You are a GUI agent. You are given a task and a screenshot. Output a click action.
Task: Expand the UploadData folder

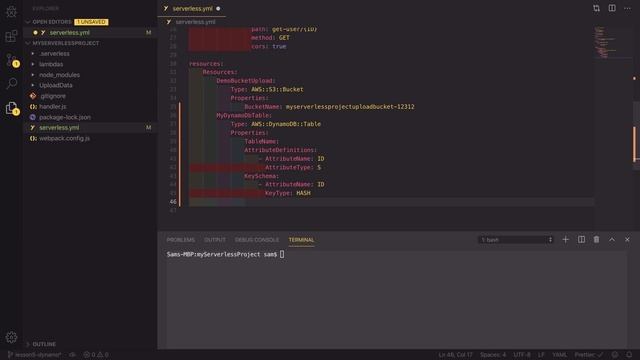pyautogui.click(x=56, y=85)
